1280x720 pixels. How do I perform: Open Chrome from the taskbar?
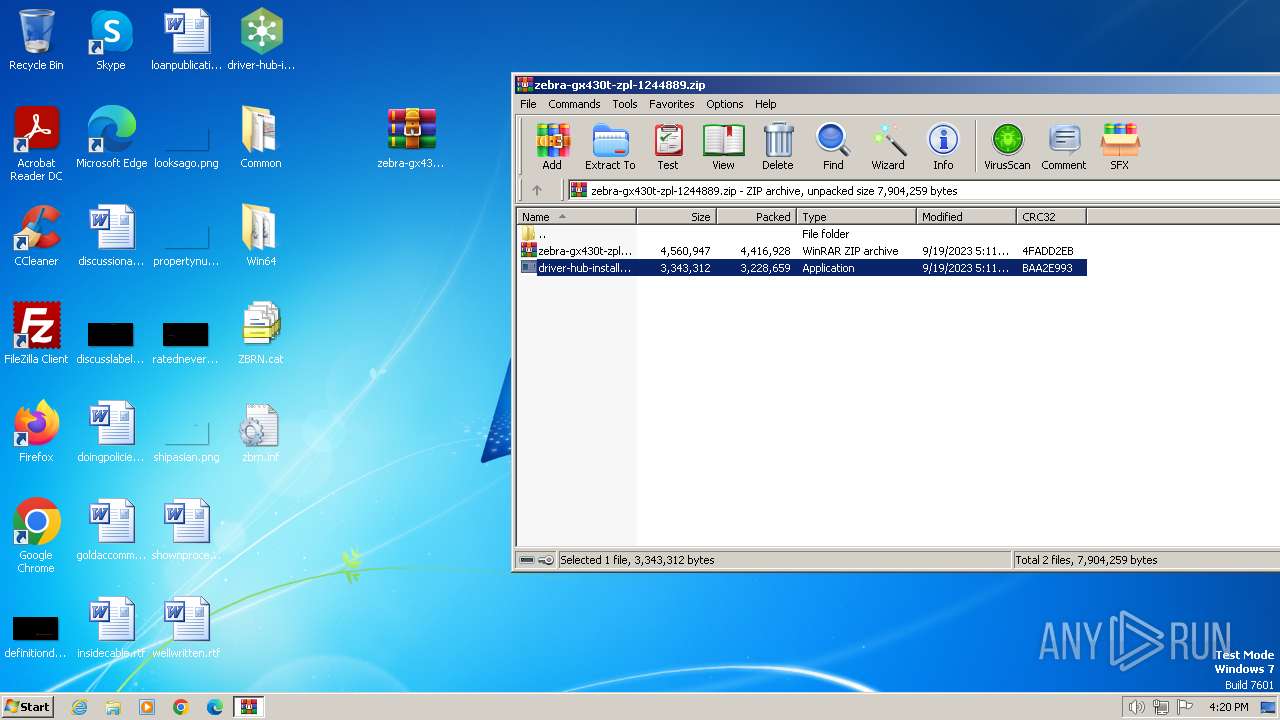point(181,707)
